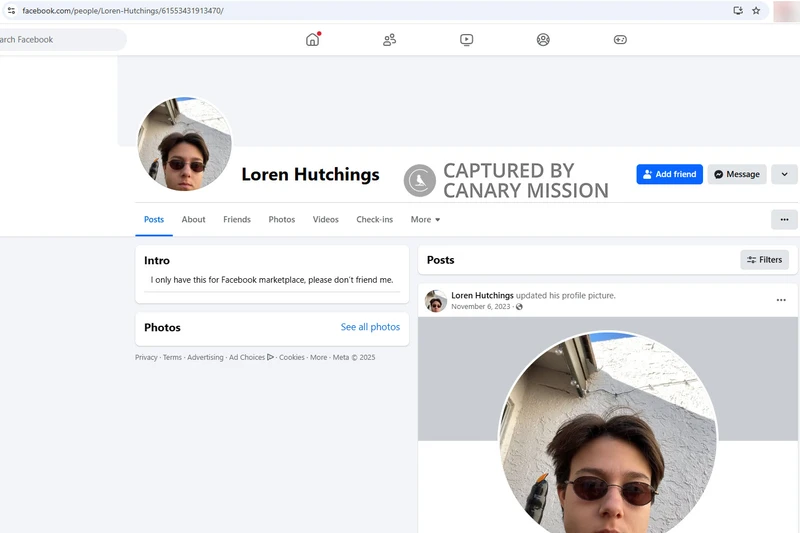Click the Intro text about Facebook marketplace

(x=272, y=280)
